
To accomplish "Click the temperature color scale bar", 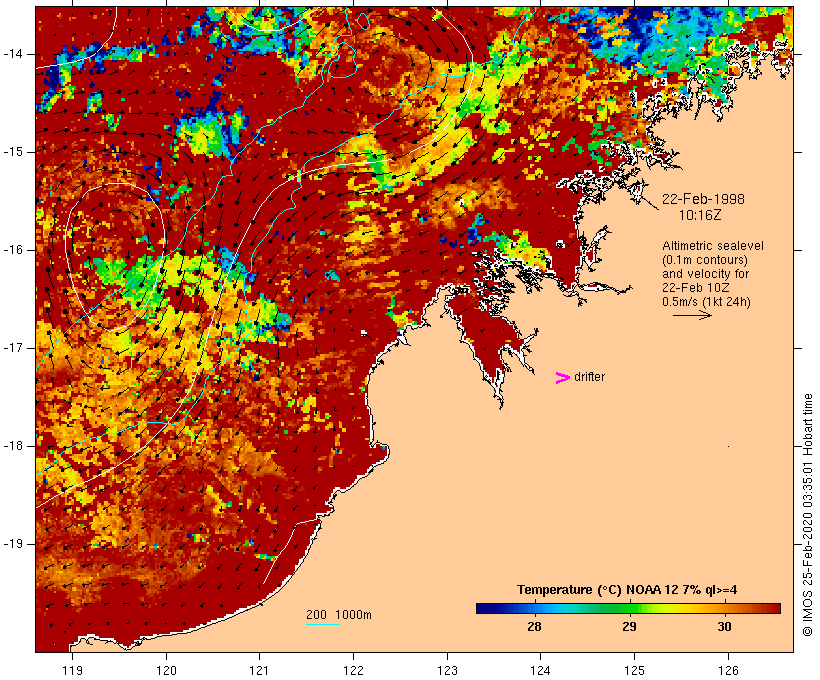I will coord(628,608).
